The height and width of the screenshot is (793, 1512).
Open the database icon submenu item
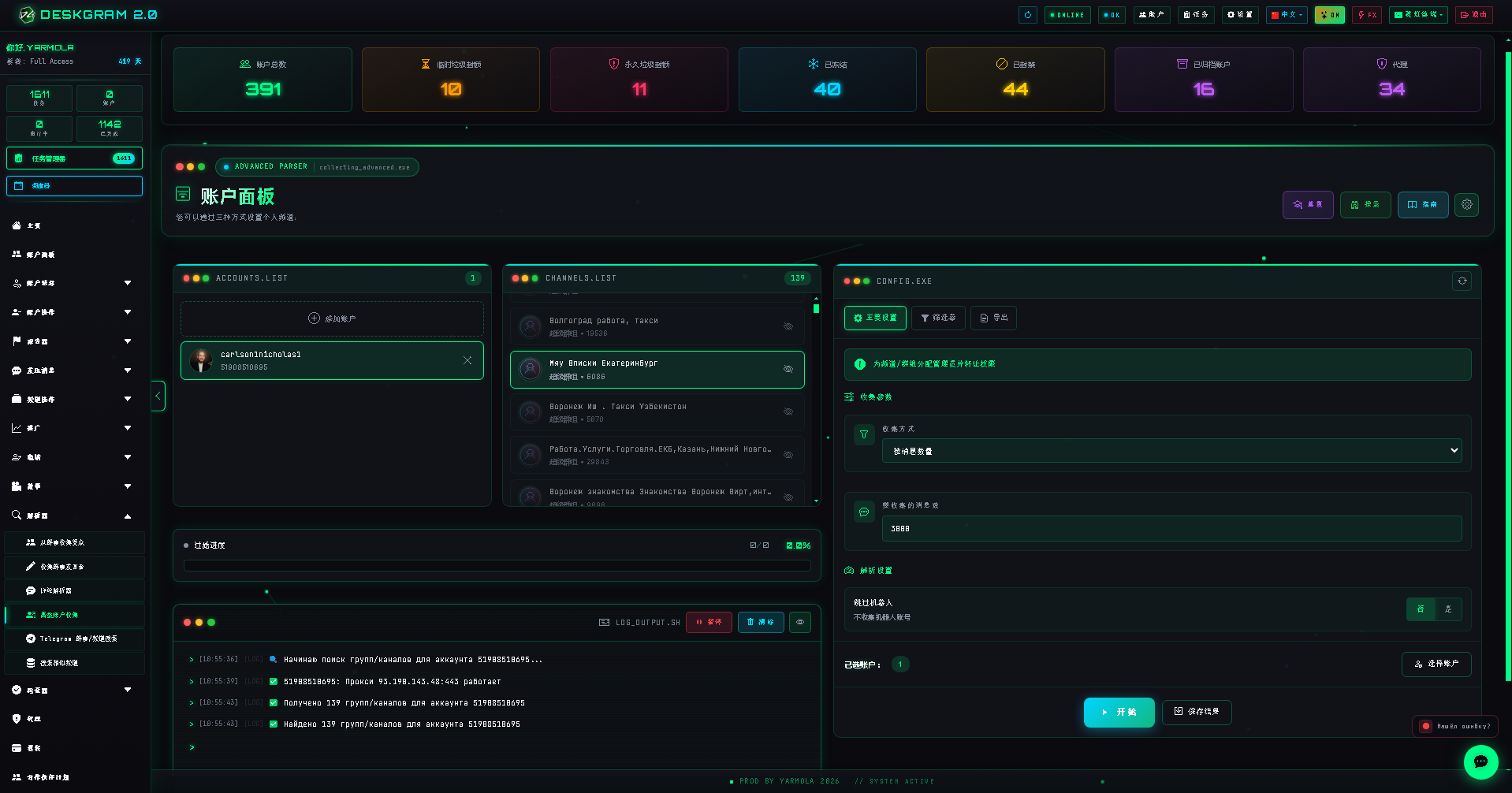(x=75, y=663)
